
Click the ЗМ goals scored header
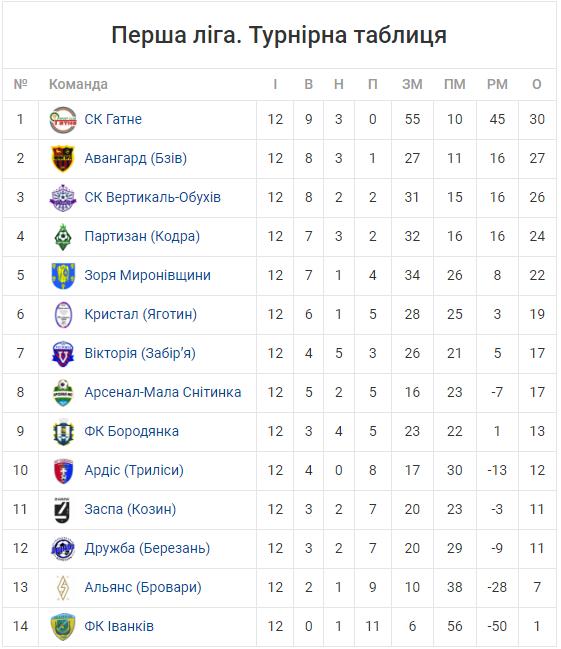412,84
